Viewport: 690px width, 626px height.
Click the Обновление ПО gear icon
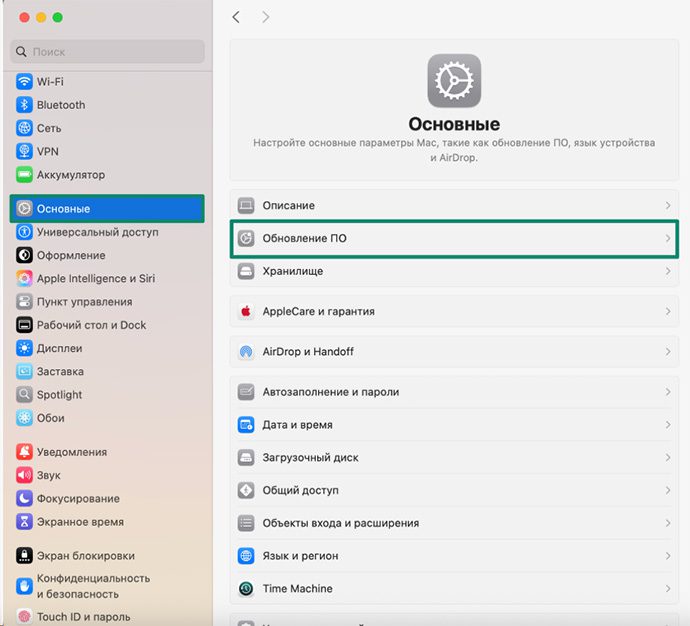pyautogui.click(x=246, y=238)
